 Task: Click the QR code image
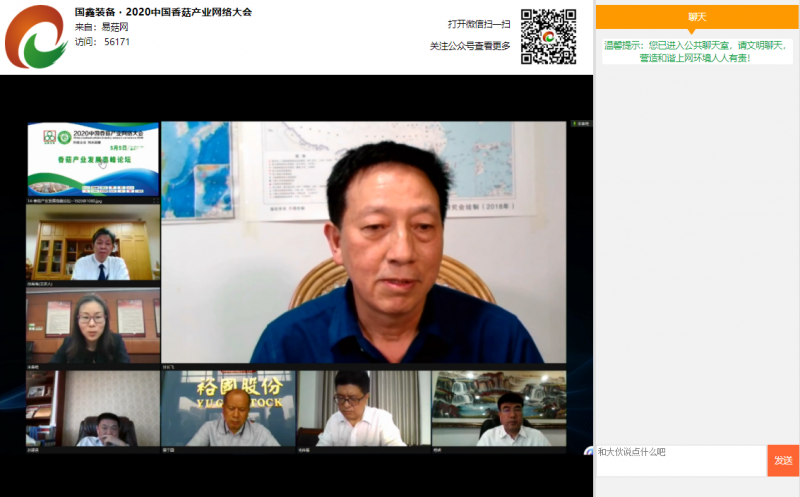[x=548, y=37]
